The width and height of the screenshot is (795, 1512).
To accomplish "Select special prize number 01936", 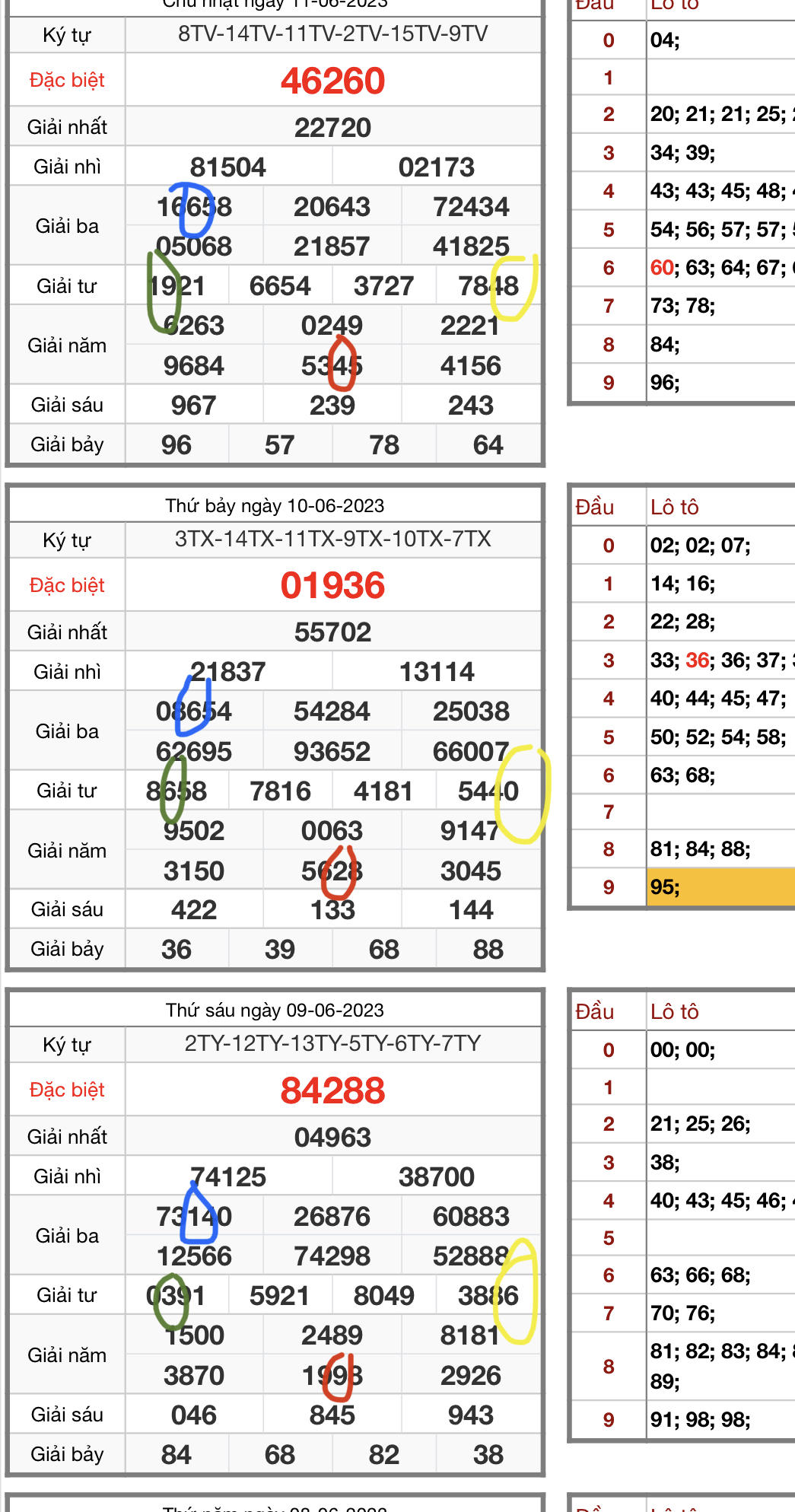I will click(332, 585).
